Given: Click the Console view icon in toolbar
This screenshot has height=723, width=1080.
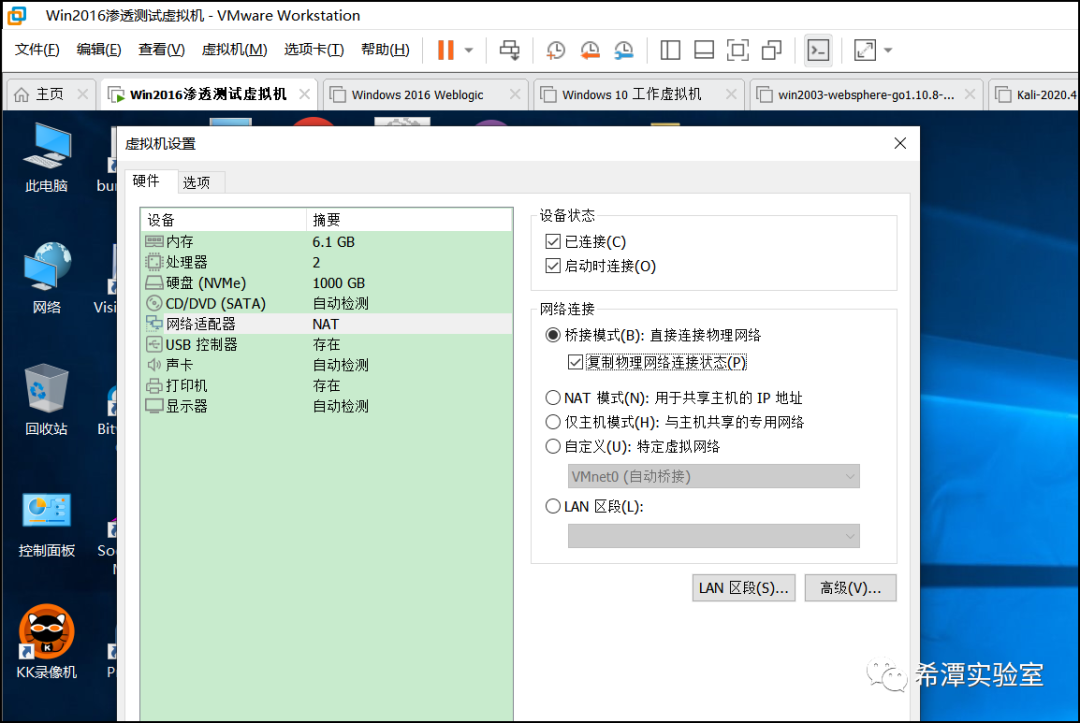Looking at the screenshot, I should tap(818, 50).
